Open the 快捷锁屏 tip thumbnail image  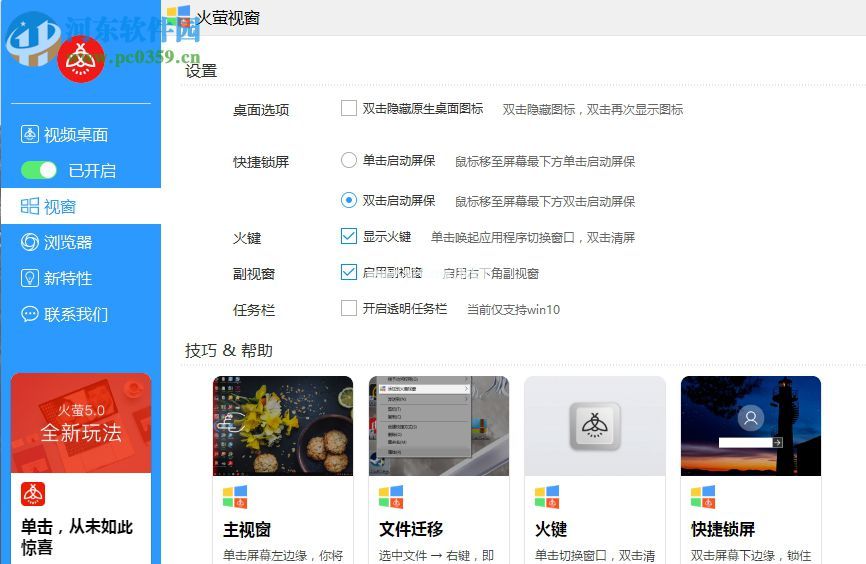tap(751, 426)
